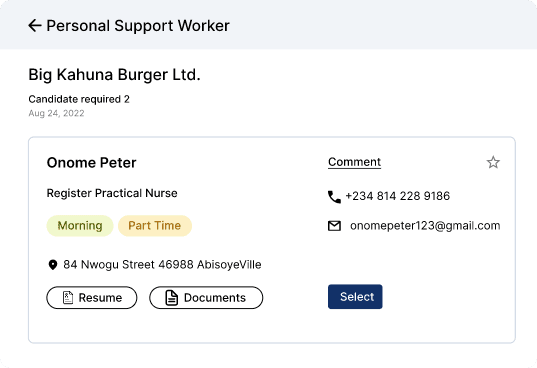Click the Register Practical Nurse title
The image size is (537, 368).
(112, 193)
